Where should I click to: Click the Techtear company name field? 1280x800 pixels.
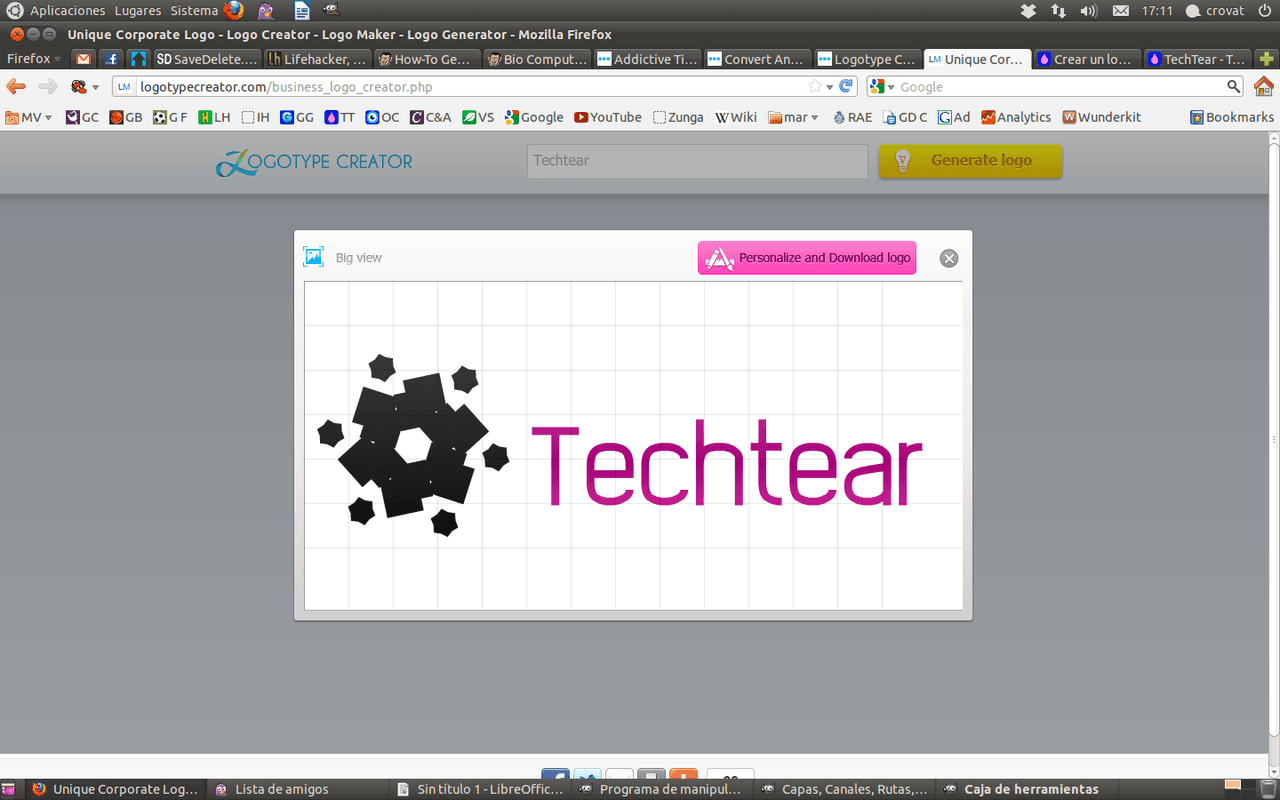(697, 161)
